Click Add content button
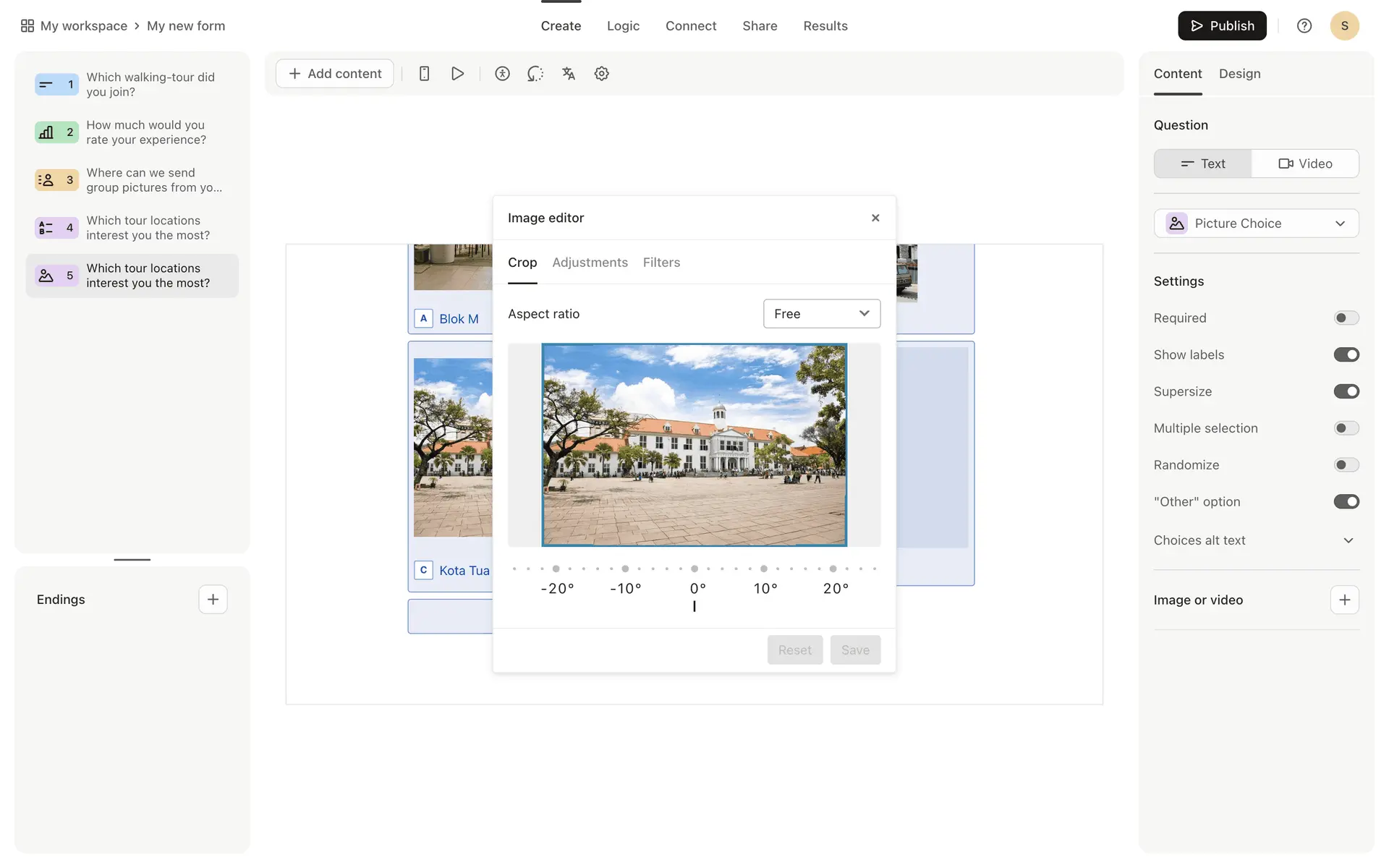The height and width of the screenshot is (868, 1389). click(x=335, y=74)
